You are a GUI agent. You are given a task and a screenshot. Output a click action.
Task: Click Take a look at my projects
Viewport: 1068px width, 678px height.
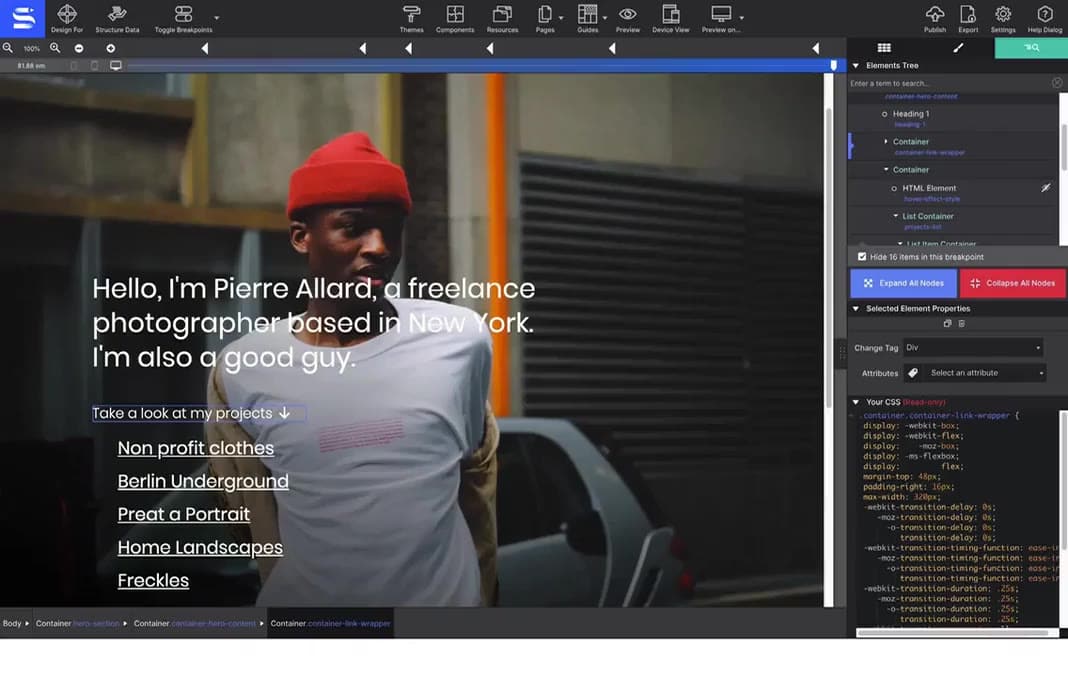tap(191, 413)
